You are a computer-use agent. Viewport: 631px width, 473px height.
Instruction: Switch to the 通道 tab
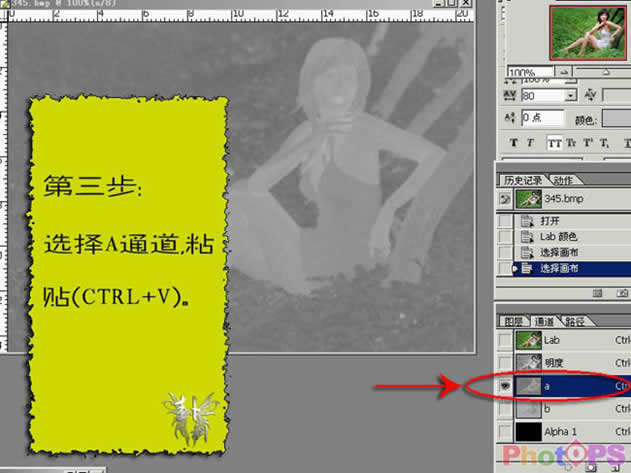(x=544, y=321)
